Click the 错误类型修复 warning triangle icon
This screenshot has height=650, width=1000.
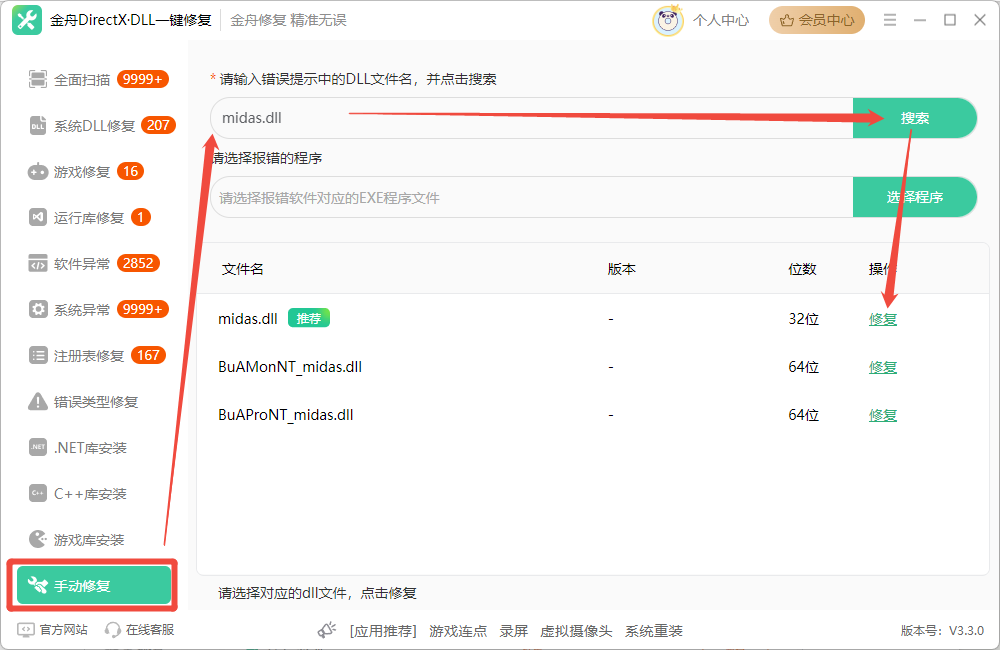(38, 401)
